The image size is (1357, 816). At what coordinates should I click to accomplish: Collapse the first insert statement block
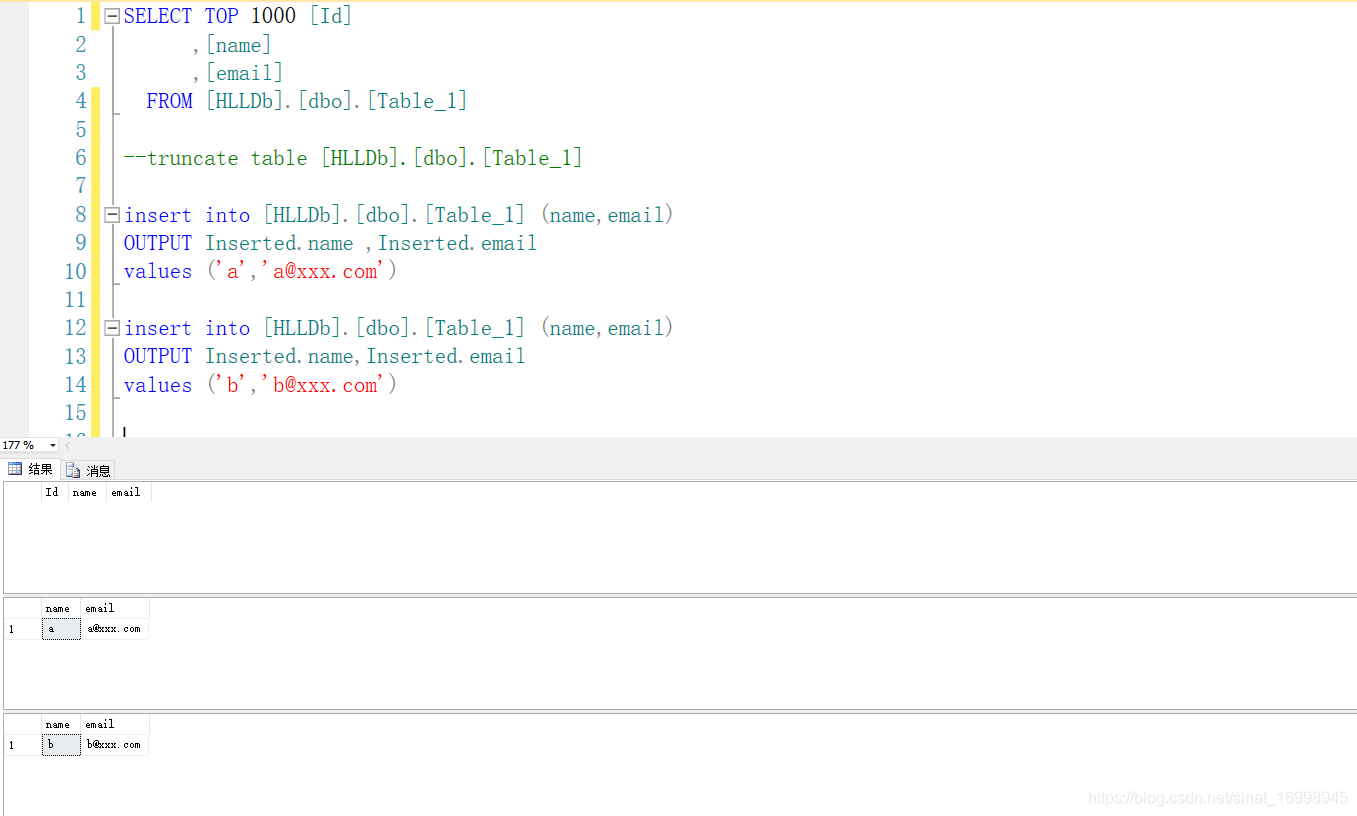[112, 215]
